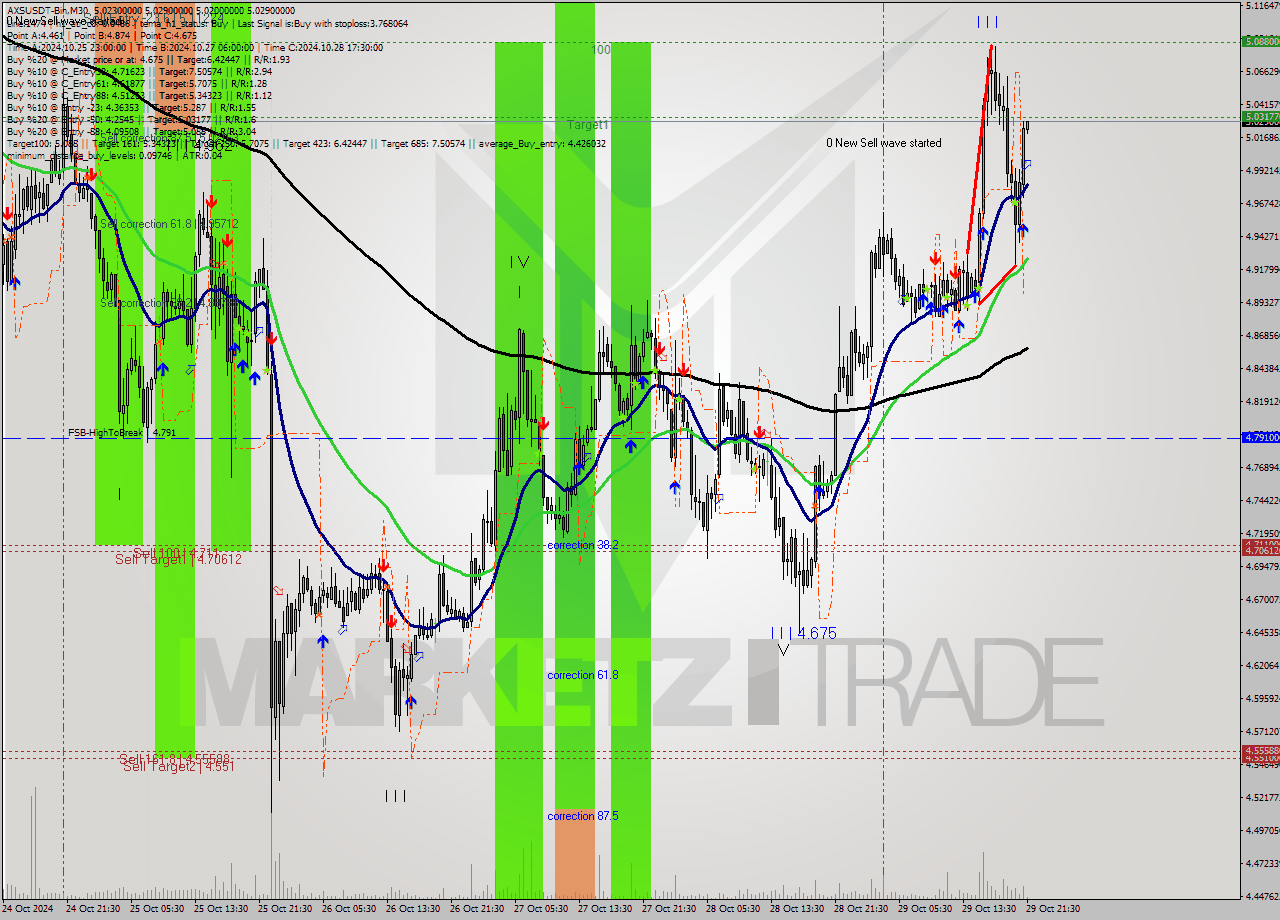The height and width of the screenshot is (920, 1280).
Task: Click the 'Target1' label on green band
Action: 588,125
